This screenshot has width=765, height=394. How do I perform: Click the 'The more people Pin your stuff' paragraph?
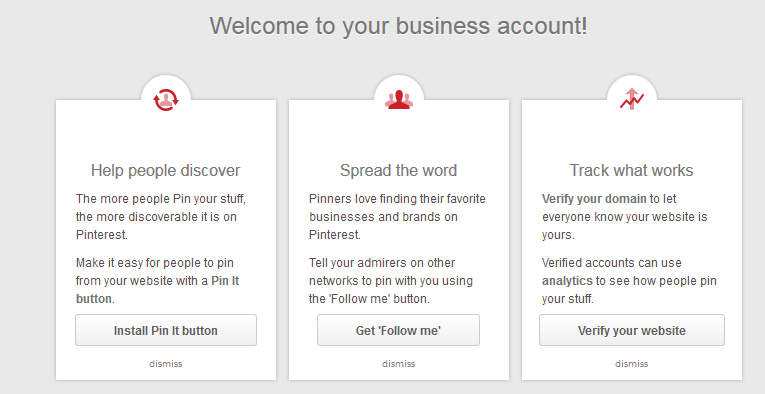(161, 217)
